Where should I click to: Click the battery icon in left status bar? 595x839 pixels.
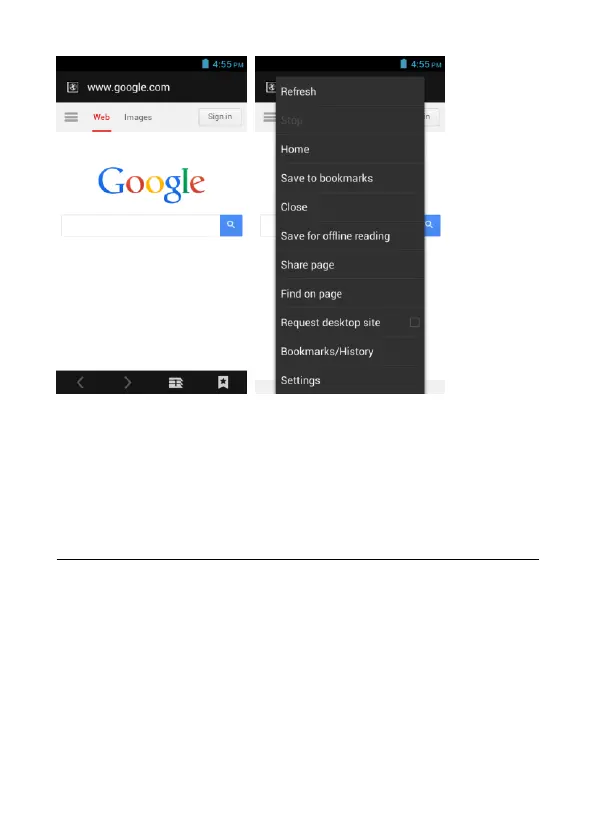pos(205,64)
